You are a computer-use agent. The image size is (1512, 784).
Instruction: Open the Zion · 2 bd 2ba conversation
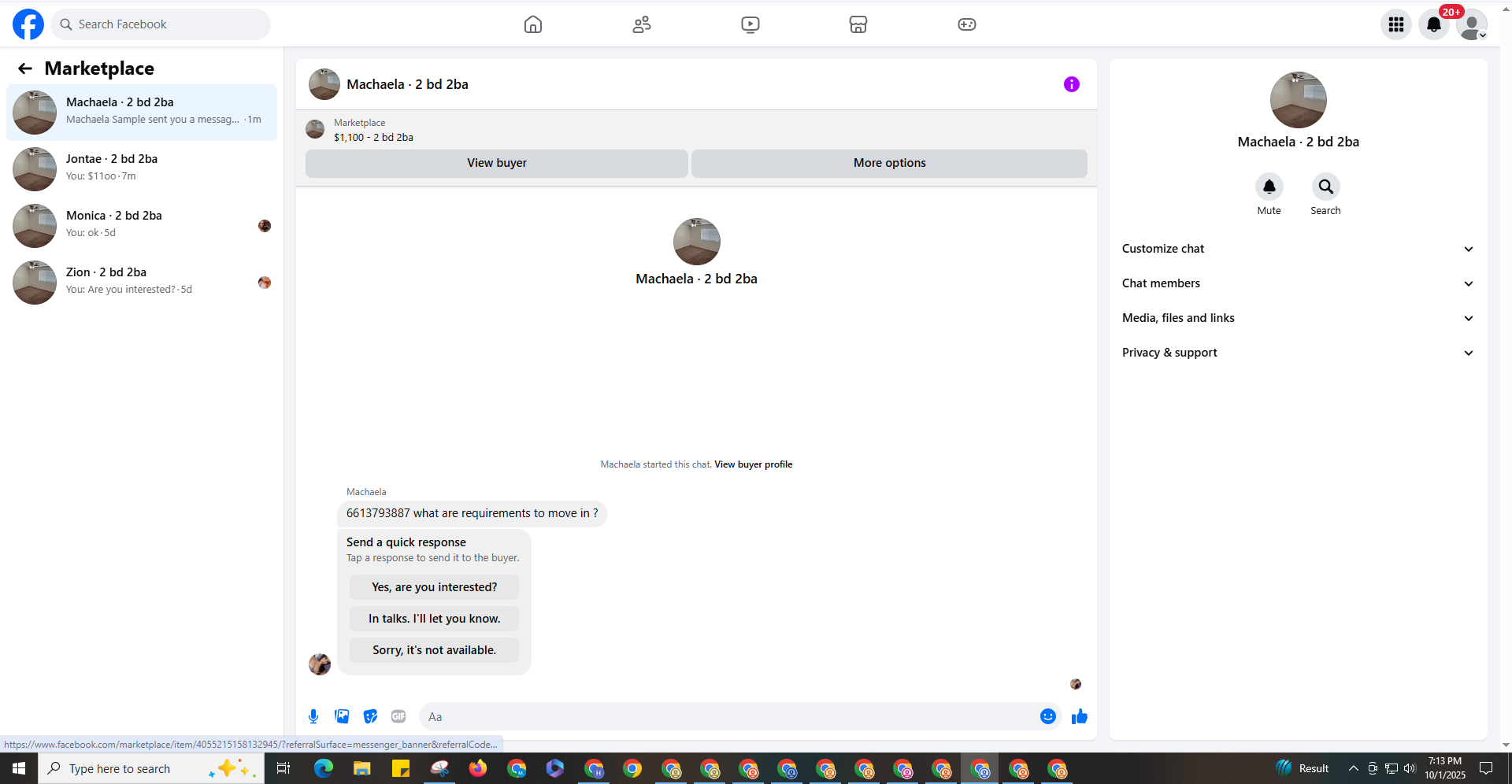142,283
